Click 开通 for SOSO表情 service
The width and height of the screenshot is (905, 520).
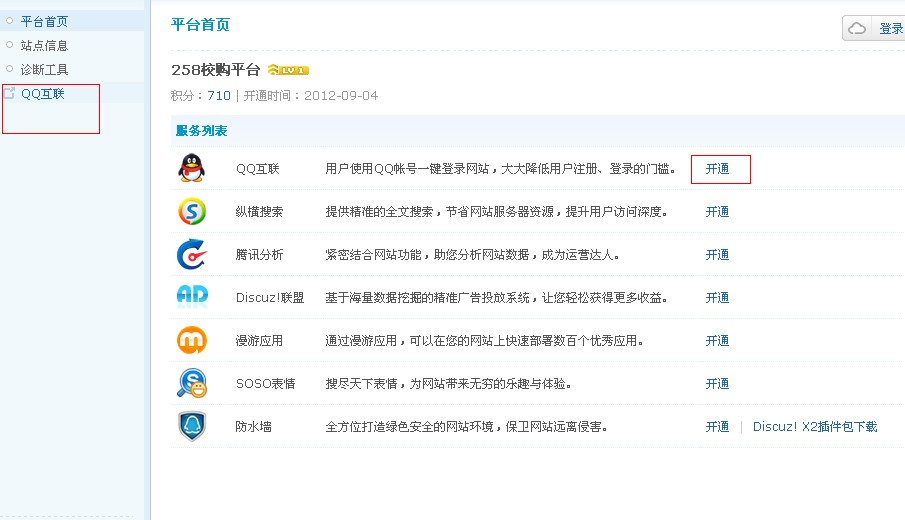[x=717, y=384]
